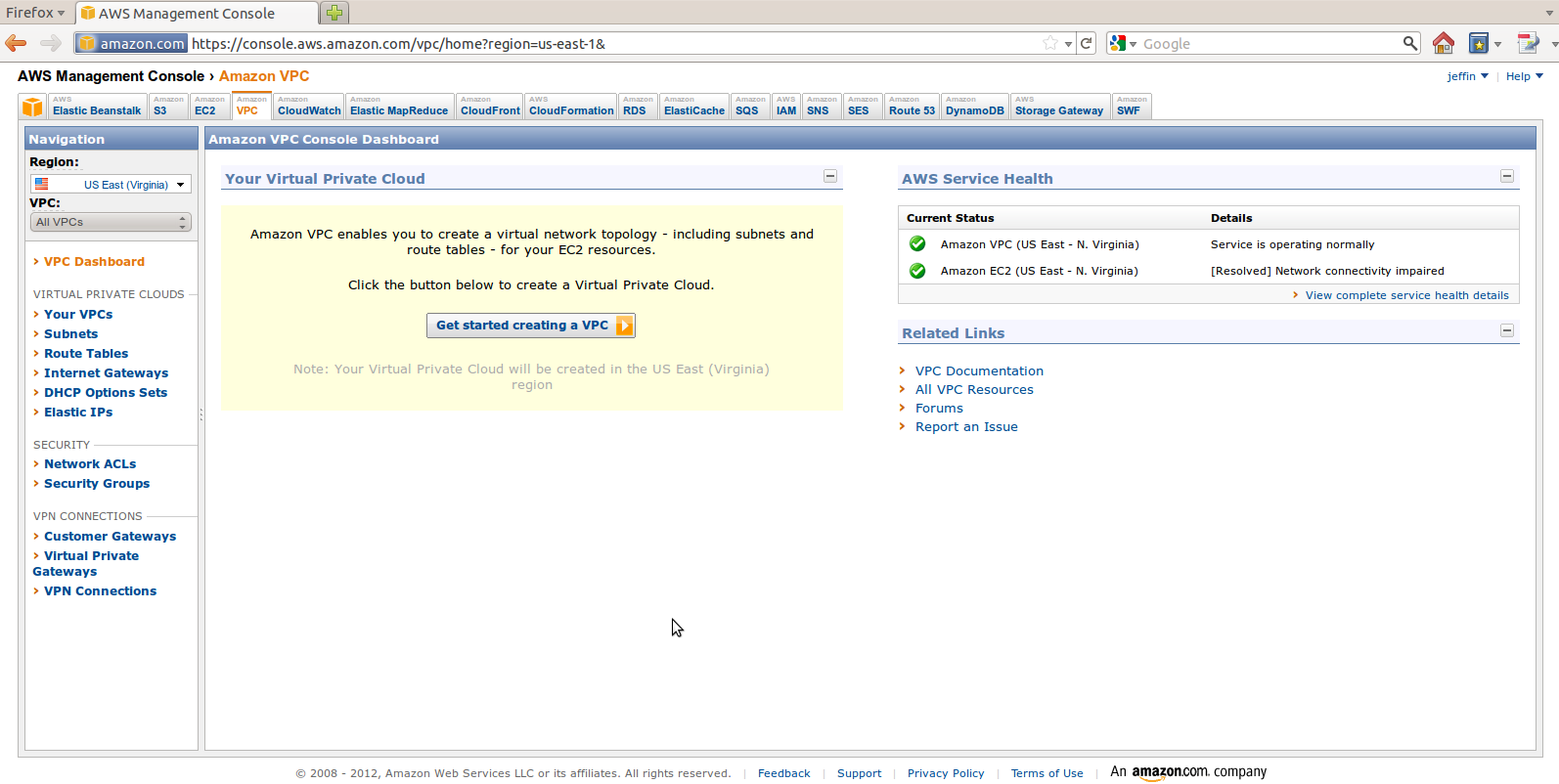The width and height of the screenshot is (1559, 784).
Task: Open VPC Dashboard in navigation
Action: pos(94,262)
